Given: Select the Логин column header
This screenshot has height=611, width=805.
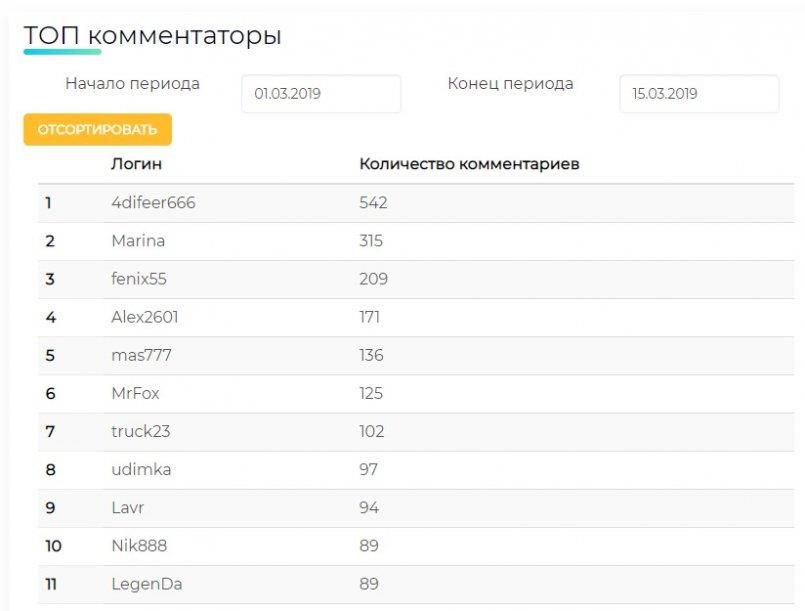Looking at the screenshot, I should pos(137,164).
